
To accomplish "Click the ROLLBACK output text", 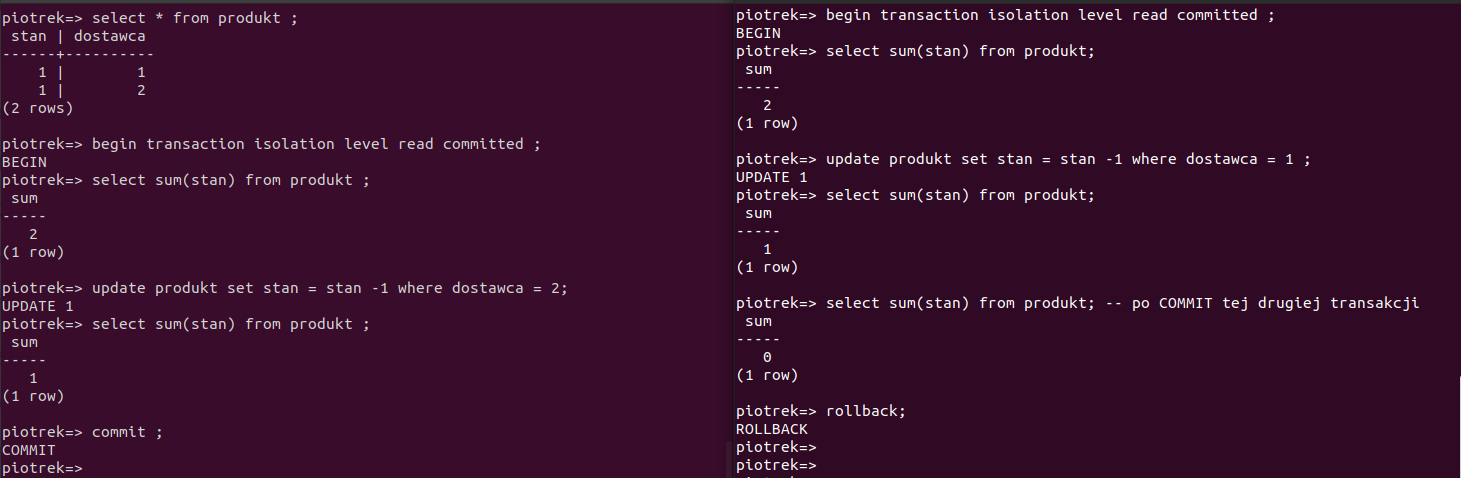I will click(771, 429).
